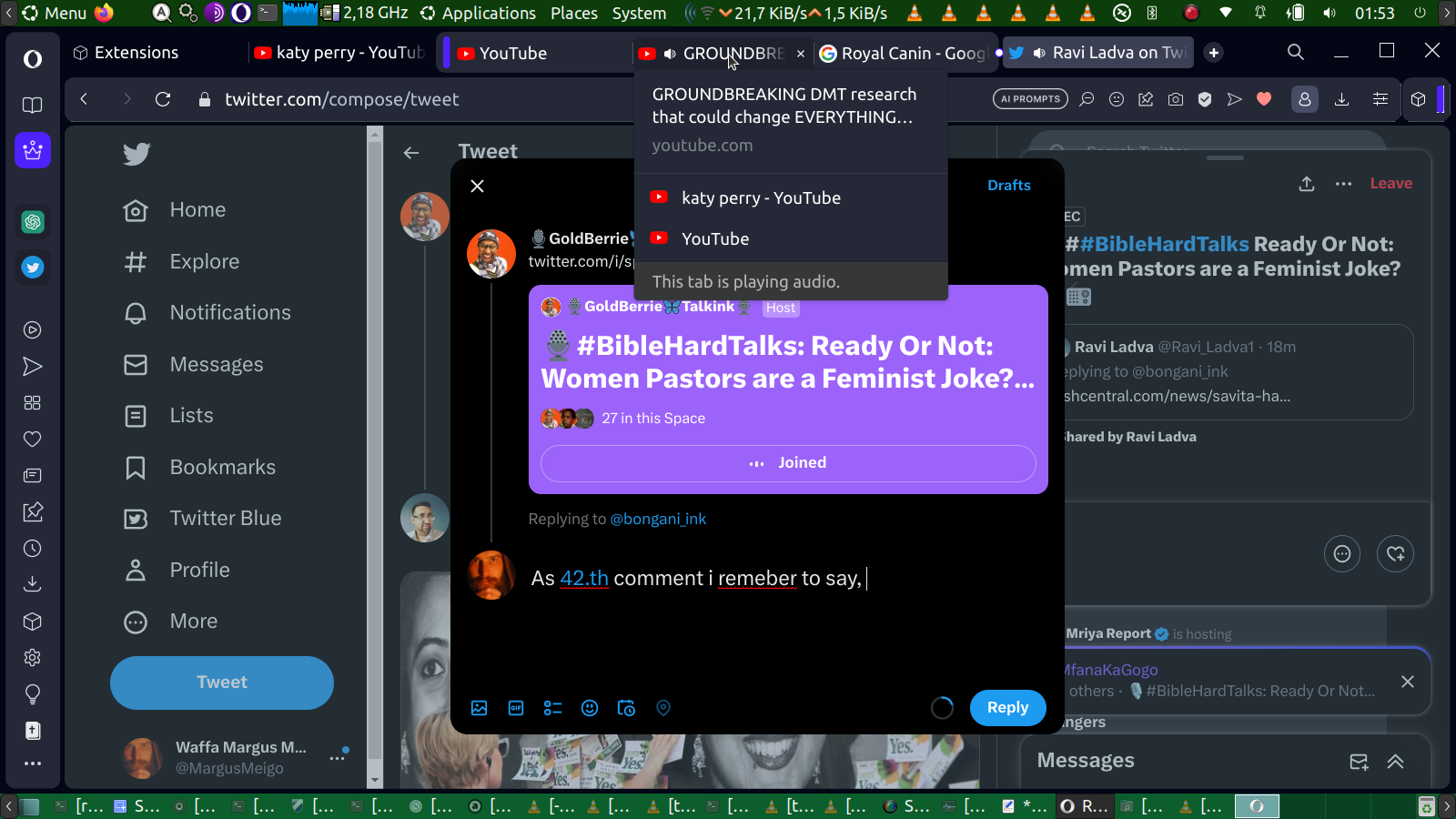1456x819 pixels.
Task: Search open tabs with magnifier icon
Action: coord(1296,53)
